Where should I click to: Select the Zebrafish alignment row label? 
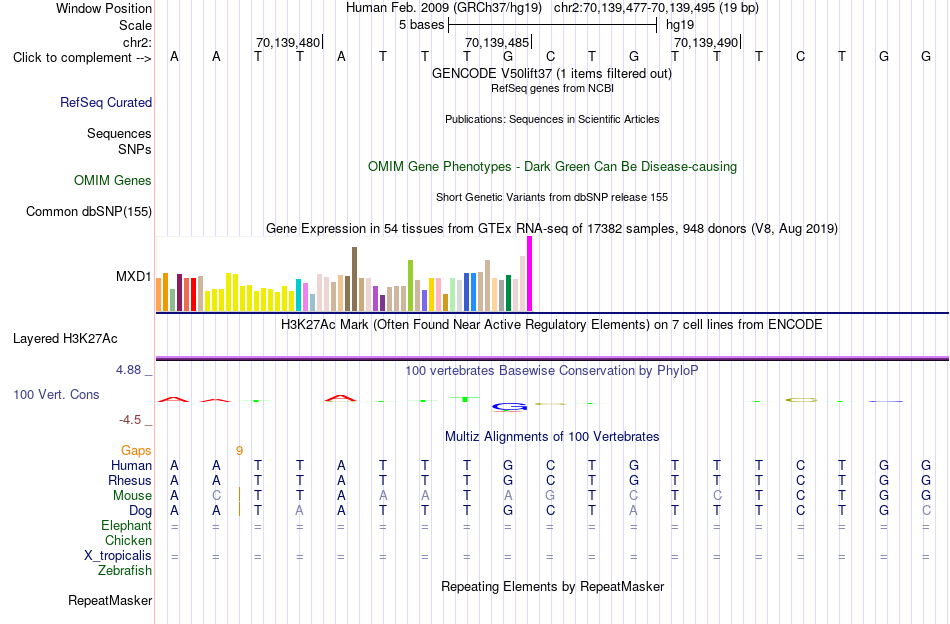coord(125,570)
